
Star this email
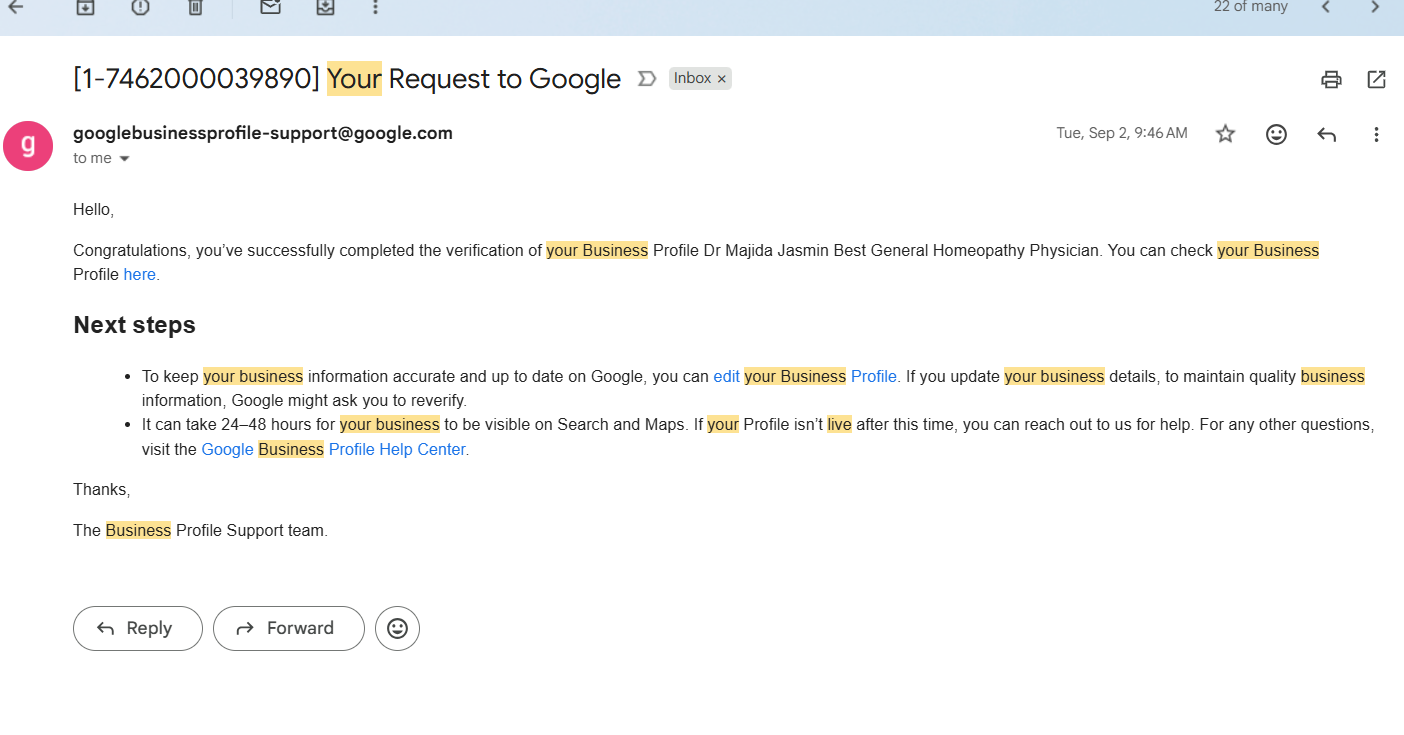(x=1225, y=133)
